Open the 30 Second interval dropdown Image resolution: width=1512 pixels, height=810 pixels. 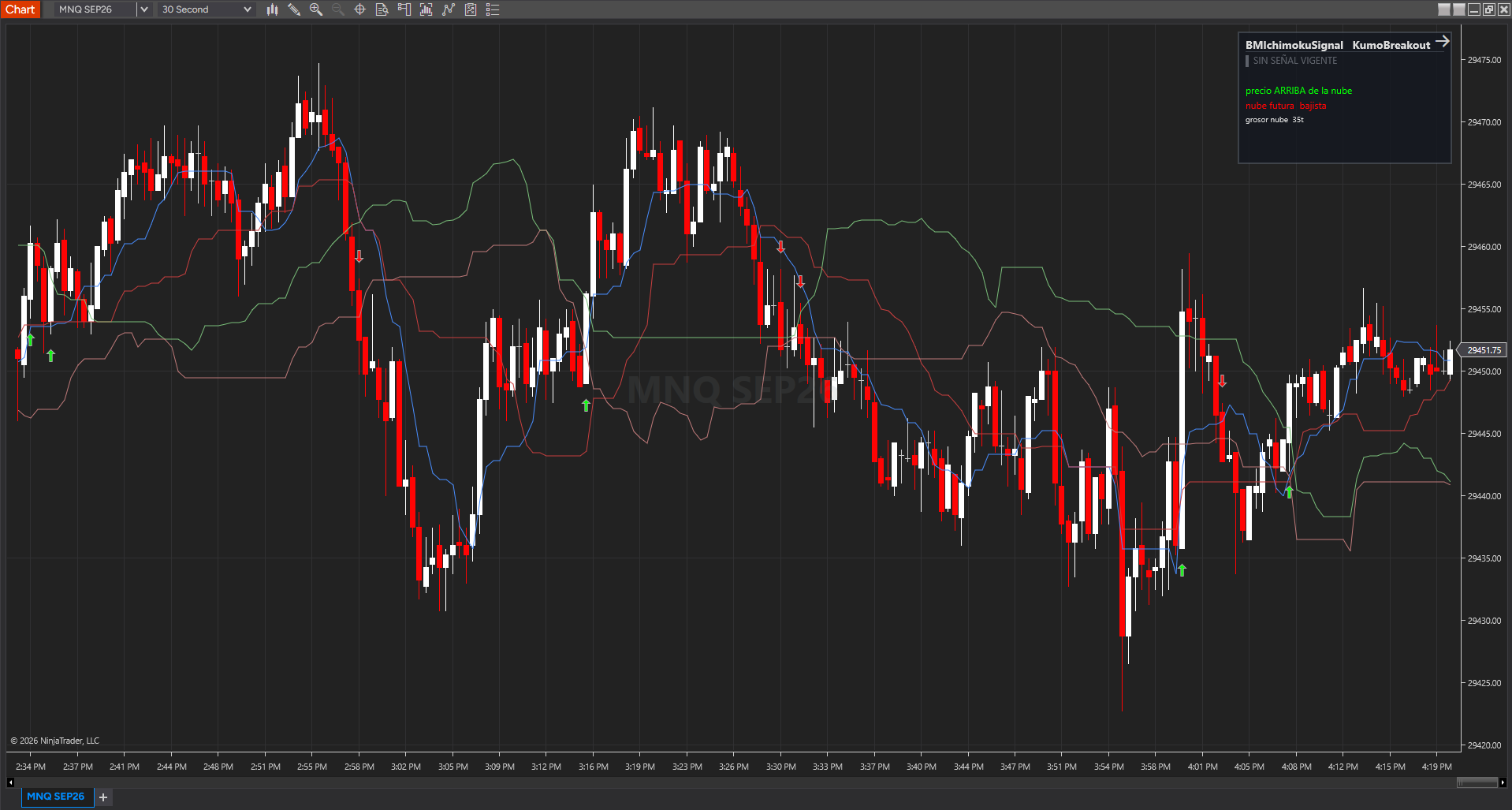tap(205, 9)
